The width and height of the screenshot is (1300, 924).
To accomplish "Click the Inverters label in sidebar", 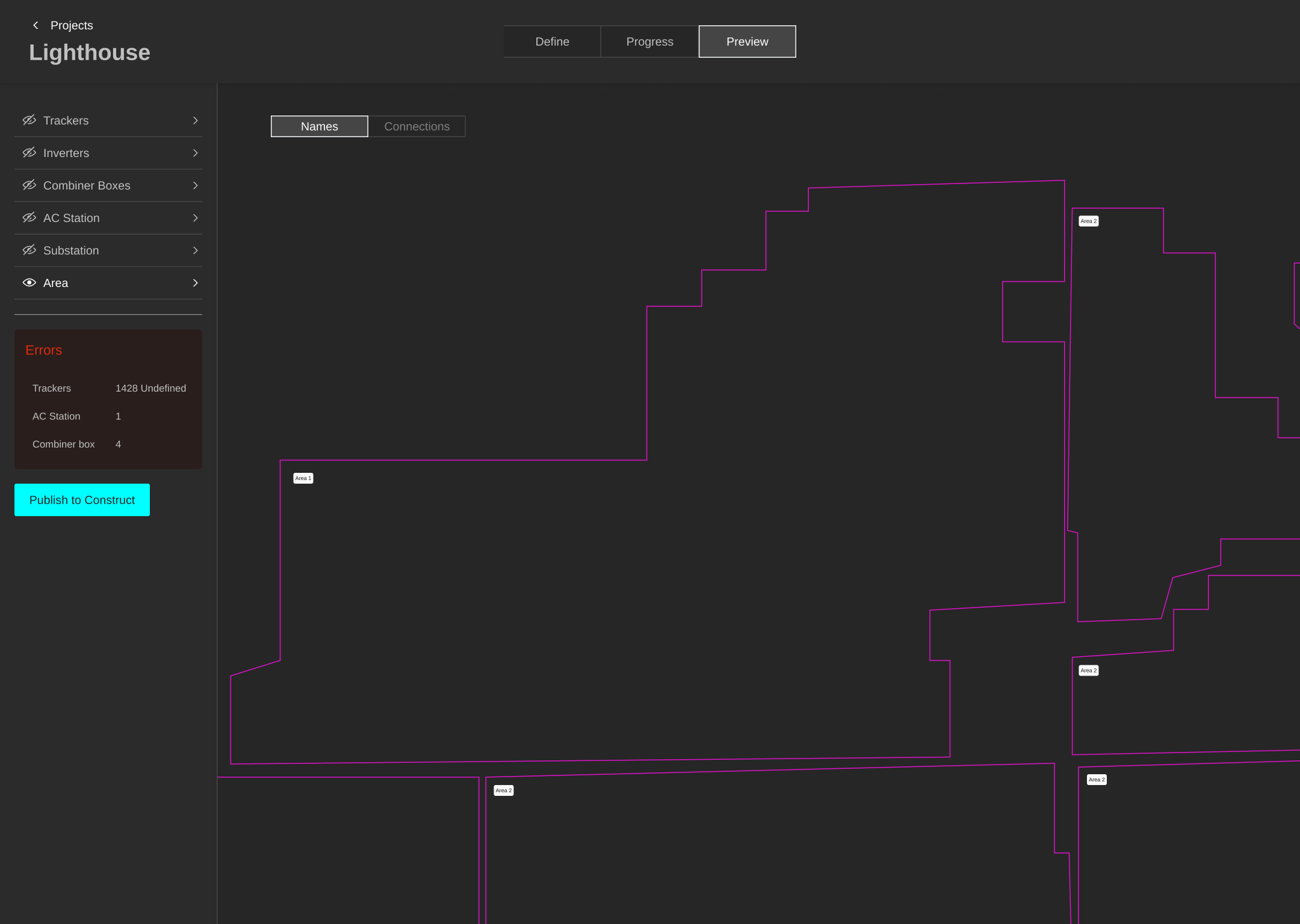I will click(x=66, y=153).
